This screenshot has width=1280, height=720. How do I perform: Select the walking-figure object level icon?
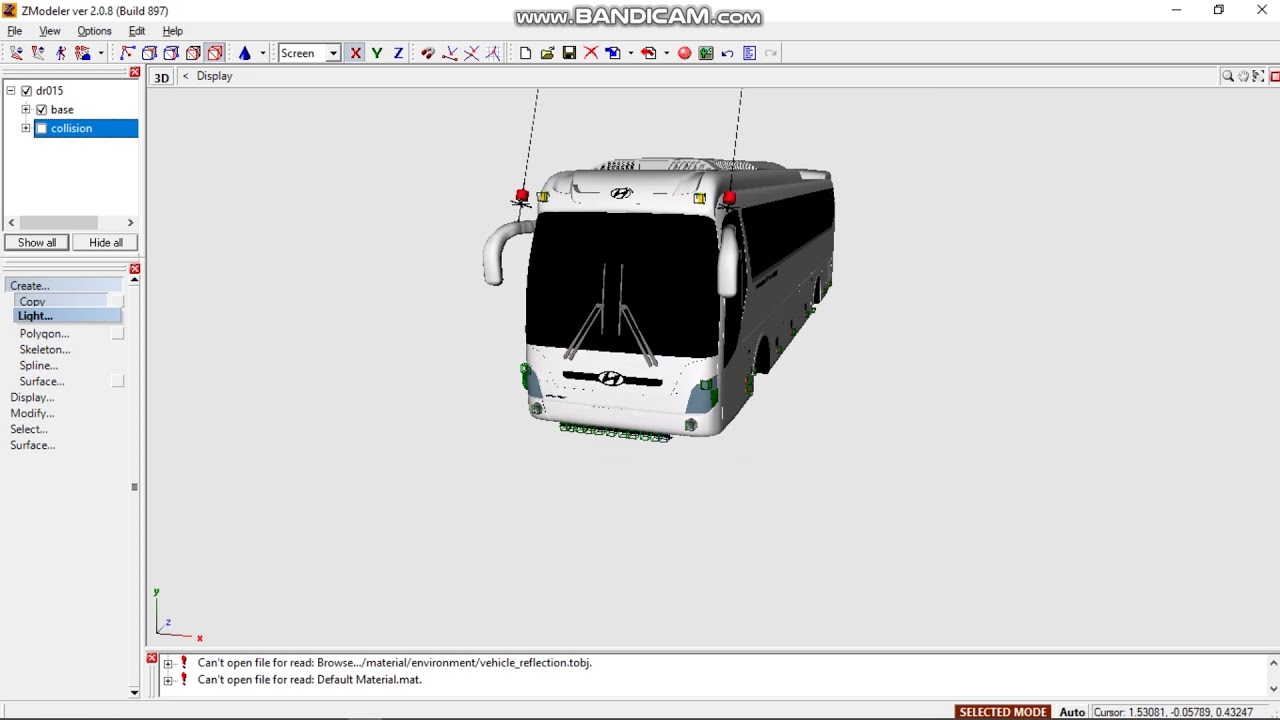click(x=60, y=53)
